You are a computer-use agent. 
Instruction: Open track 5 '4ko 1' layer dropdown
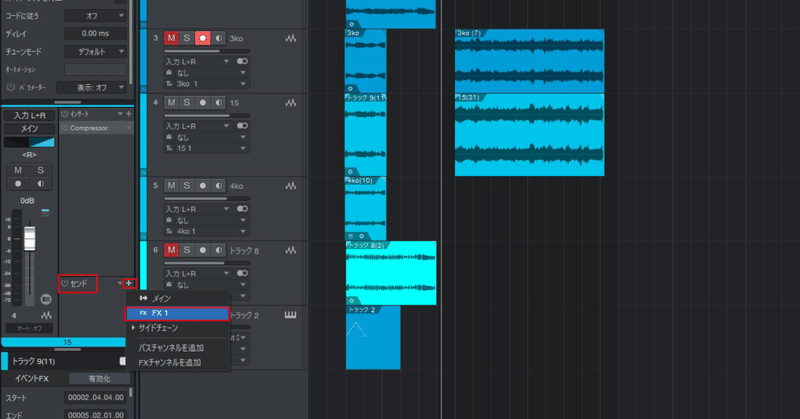click(x=206, y=231)
